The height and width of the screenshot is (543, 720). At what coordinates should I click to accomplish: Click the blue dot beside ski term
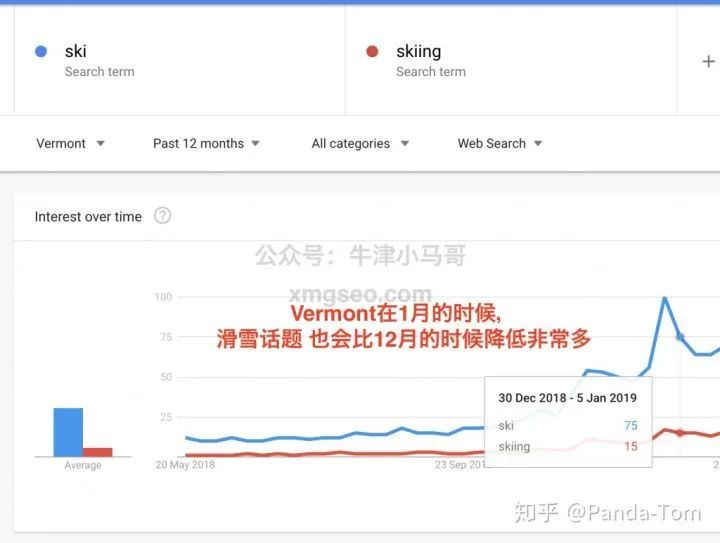pyautogui.click(x=41, y=51)
